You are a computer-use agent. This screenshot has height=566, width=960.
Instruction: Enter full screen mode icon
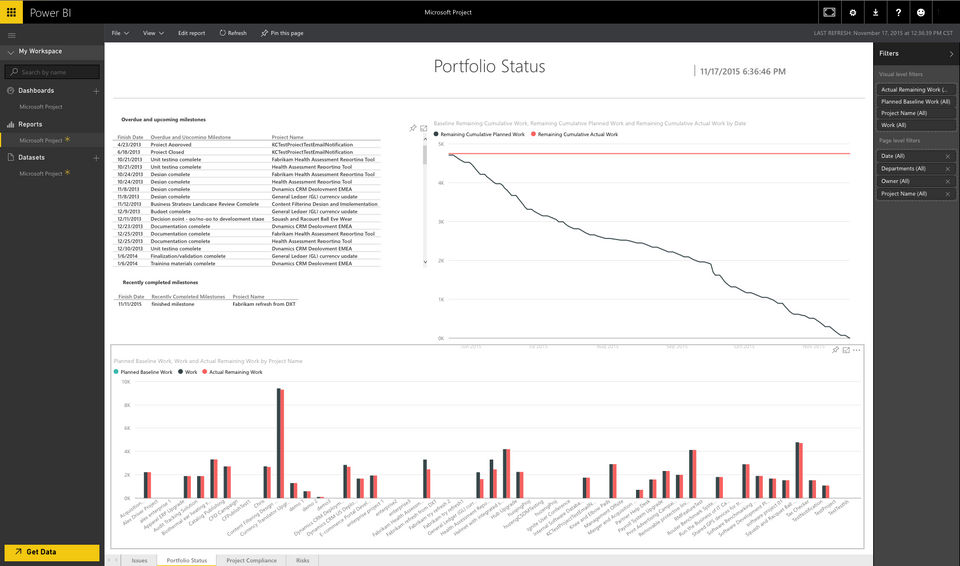829,12
